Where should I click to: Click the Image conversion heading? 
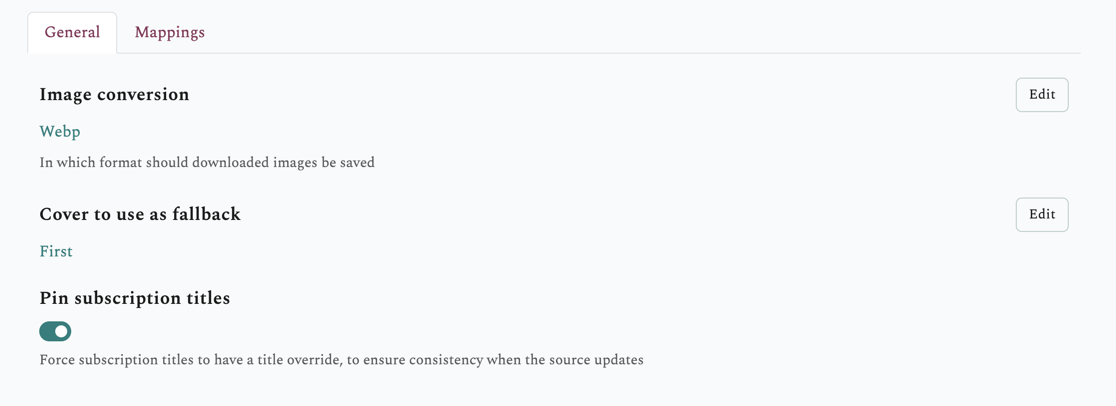pyautogui.click(x=114, y=94)
